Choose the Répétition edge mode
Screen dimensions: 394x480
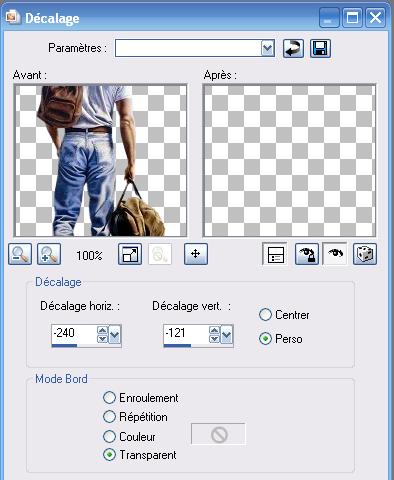[x=109, y=417]
